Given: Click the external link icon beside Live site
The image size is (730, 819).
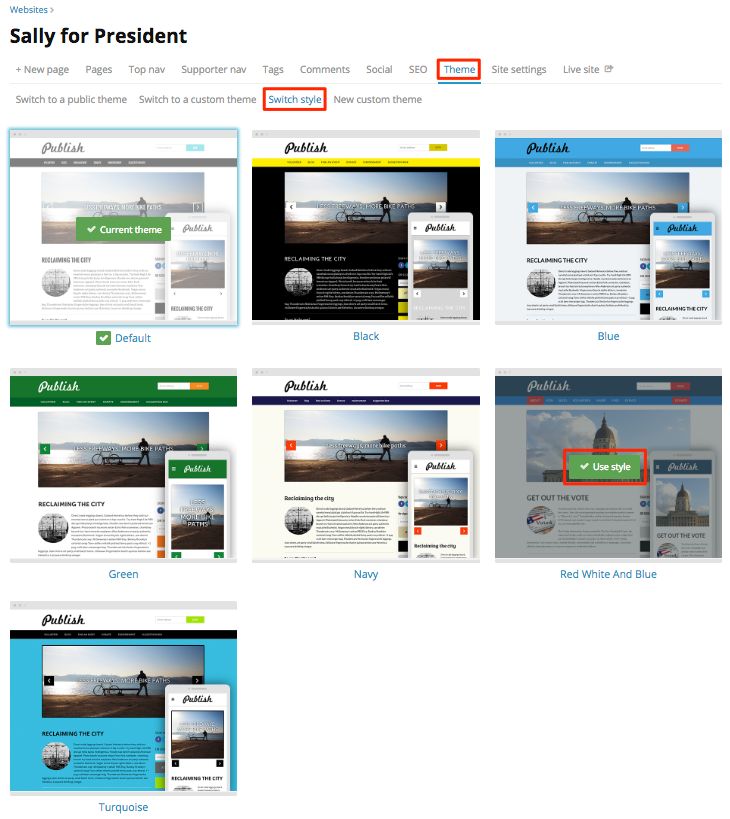Looking at the screenshot, I should coord(608,70).
